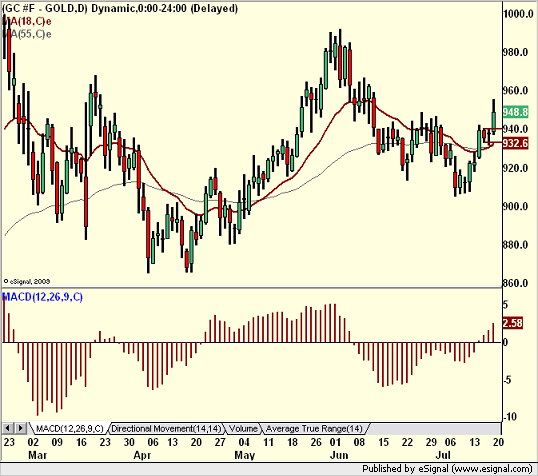Click the Apr month label on time axis
The height and width of the screenshot is (476, 538).
point(142,455)
